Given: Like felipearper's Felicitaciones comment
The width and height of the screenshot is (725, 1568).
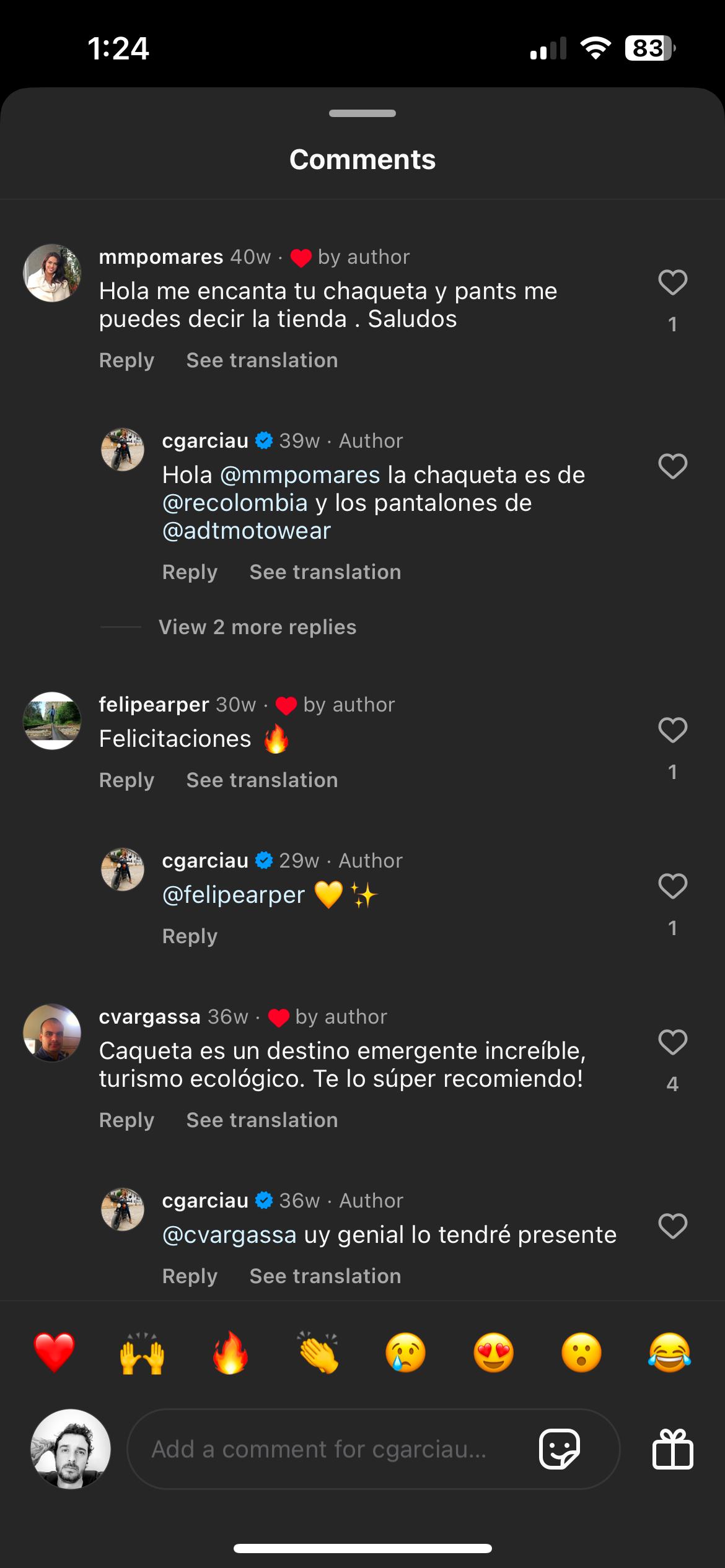Looking at the screenshot, I should pyautogui.click(x=672, y=730).
